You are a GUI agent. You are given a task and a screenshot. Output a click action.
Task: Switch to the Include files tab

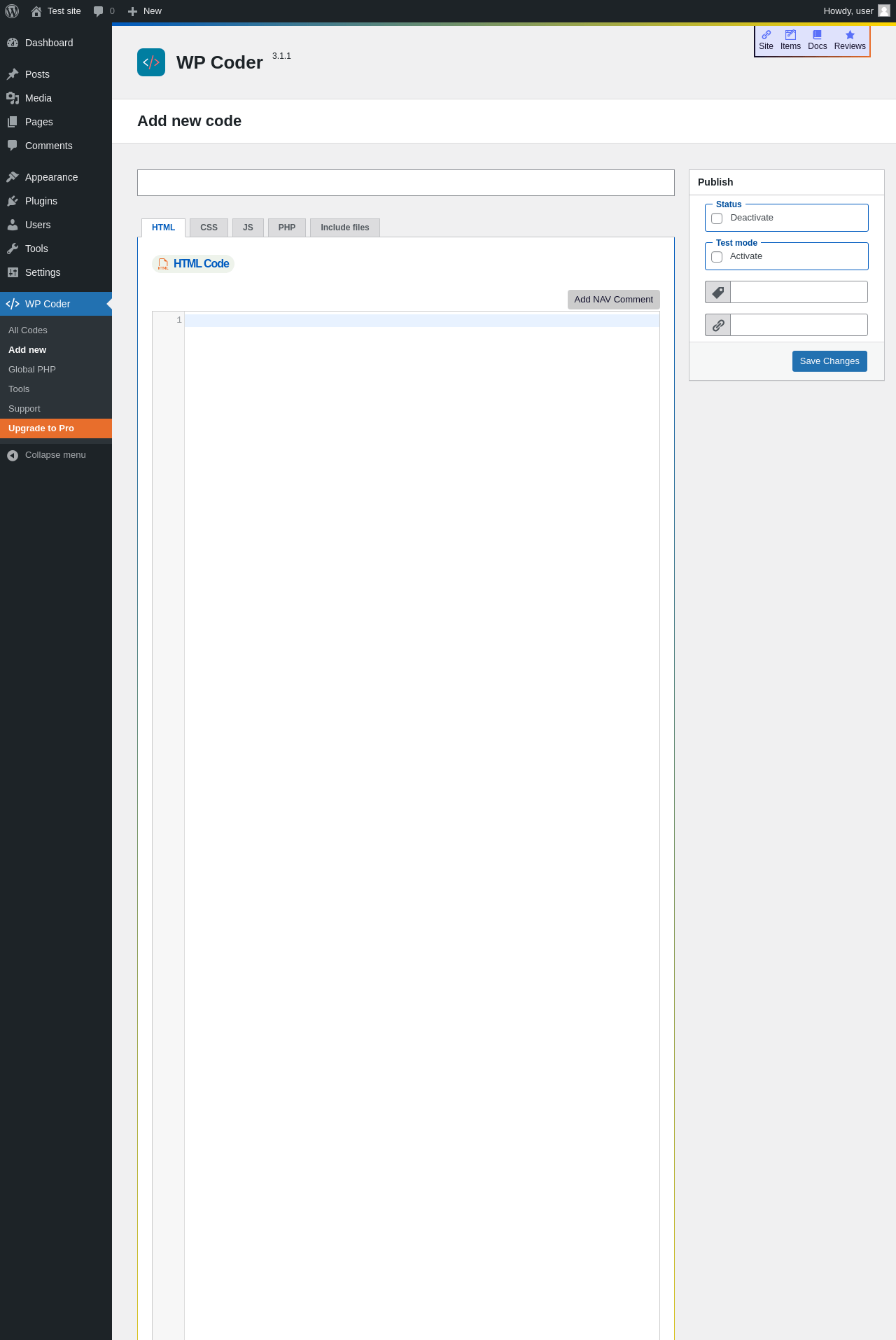pyautogui.click(x=345, y=228)
